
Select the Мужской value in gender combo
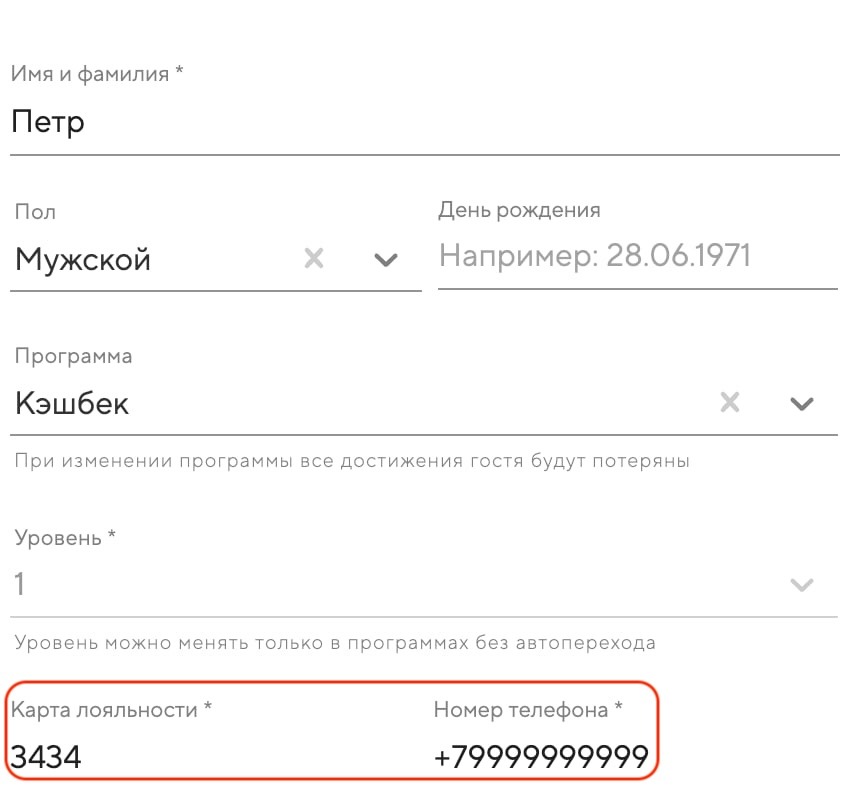coord(83,260)
